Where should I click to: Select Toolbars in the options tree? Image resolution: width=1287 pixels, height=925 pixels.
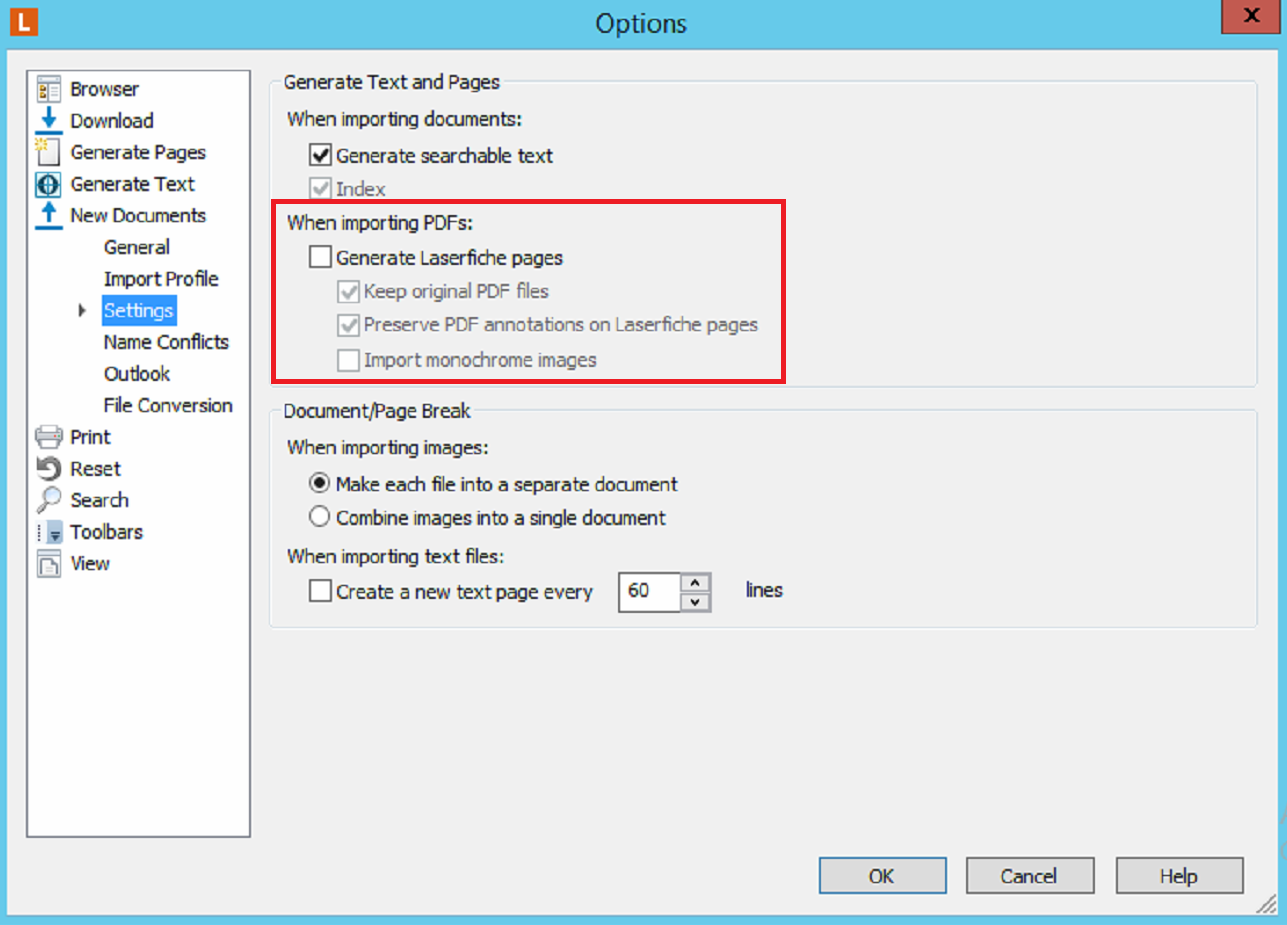(x=107, y=532)
